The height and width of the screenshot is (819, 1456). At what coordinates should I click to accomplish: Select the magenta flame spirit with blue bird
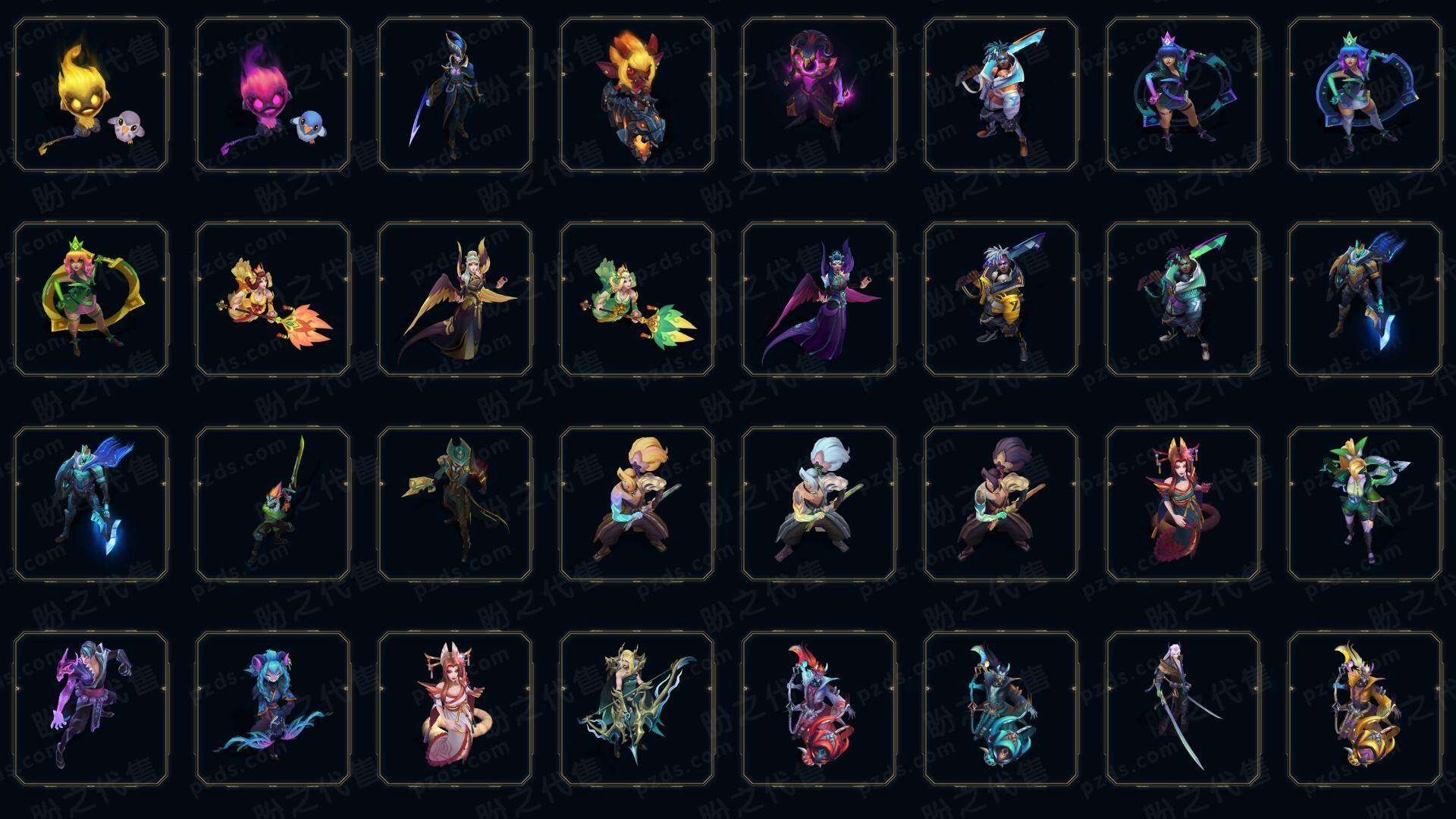[x=273, y=95]
